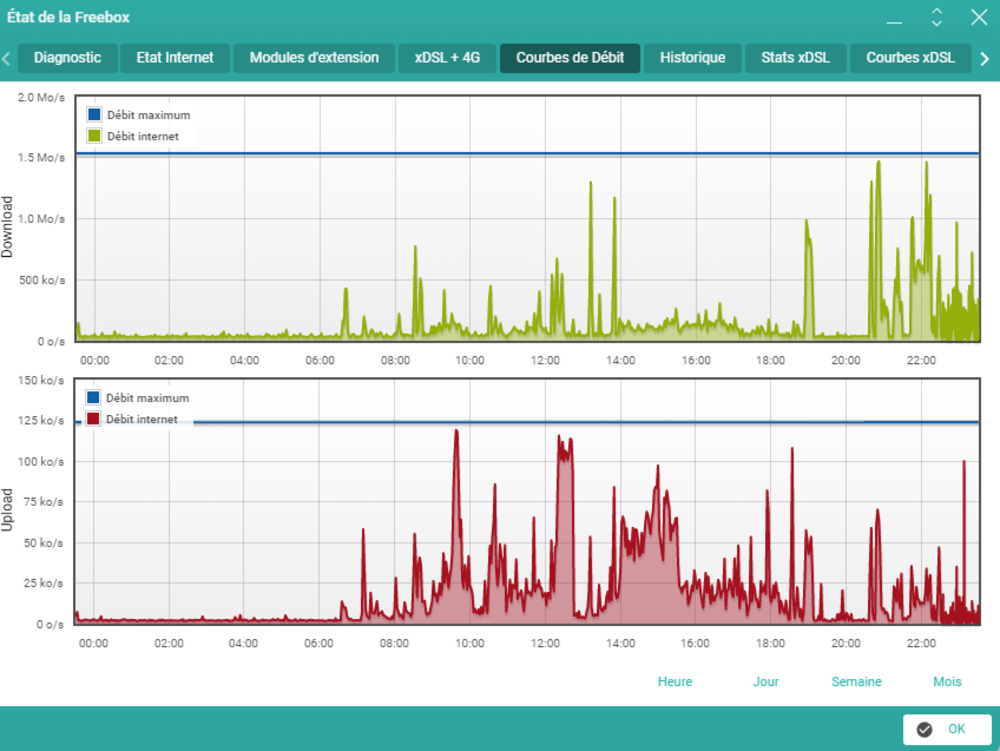The width and height of the screenshot is (1000, 751).
Task: Open the Modules d'extension tab
Action: click(x=314, y=58)
